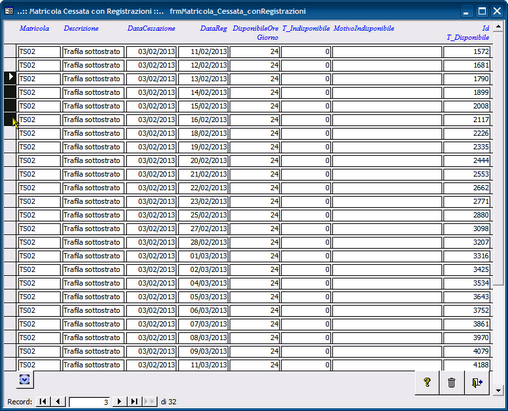This screenshot has width=508, height=411.
Task: Click the DataReg column header
Action: pyautogui.click(x=213, y=28)
